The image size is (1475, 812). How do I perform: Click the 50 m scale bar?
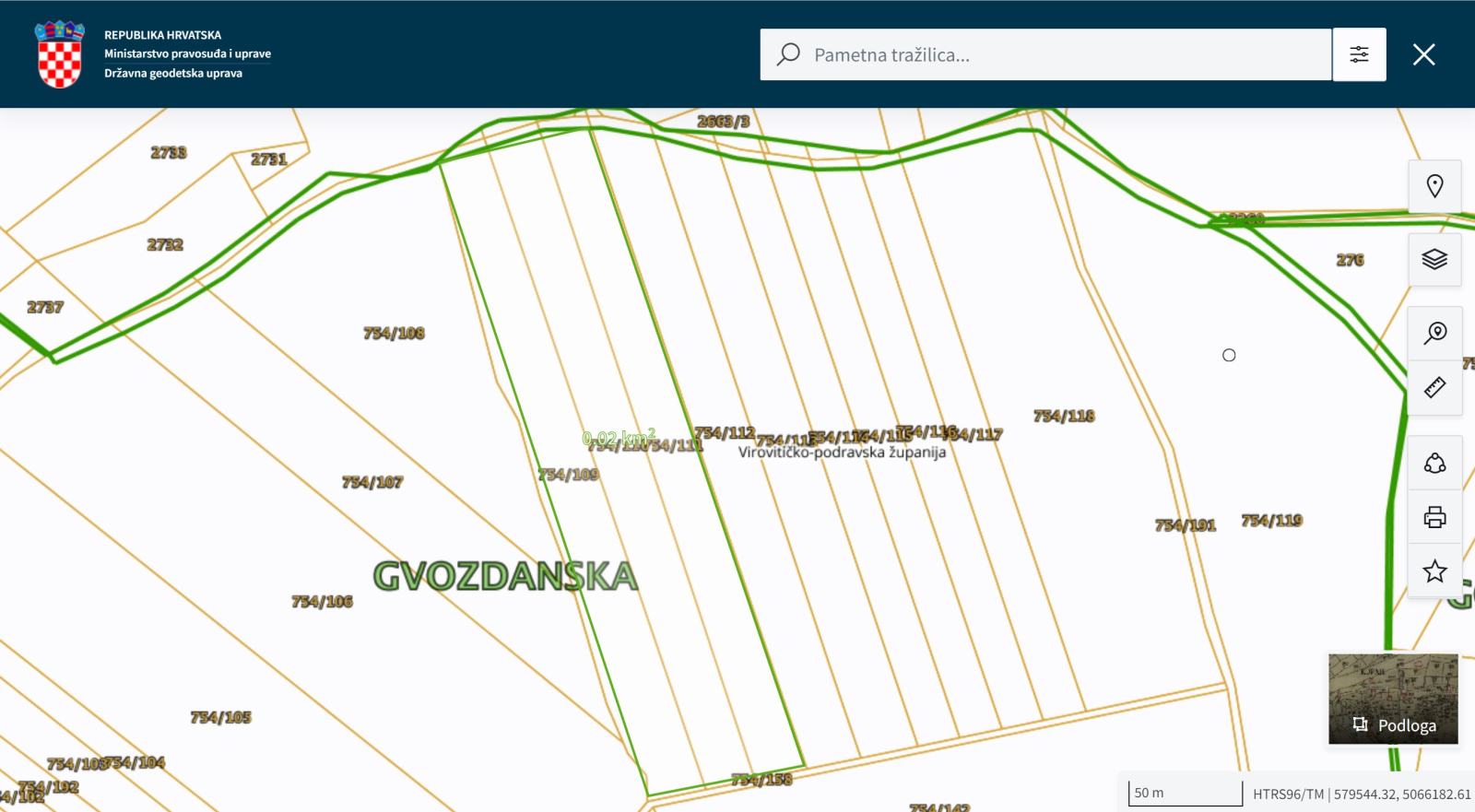point(1185,793)
